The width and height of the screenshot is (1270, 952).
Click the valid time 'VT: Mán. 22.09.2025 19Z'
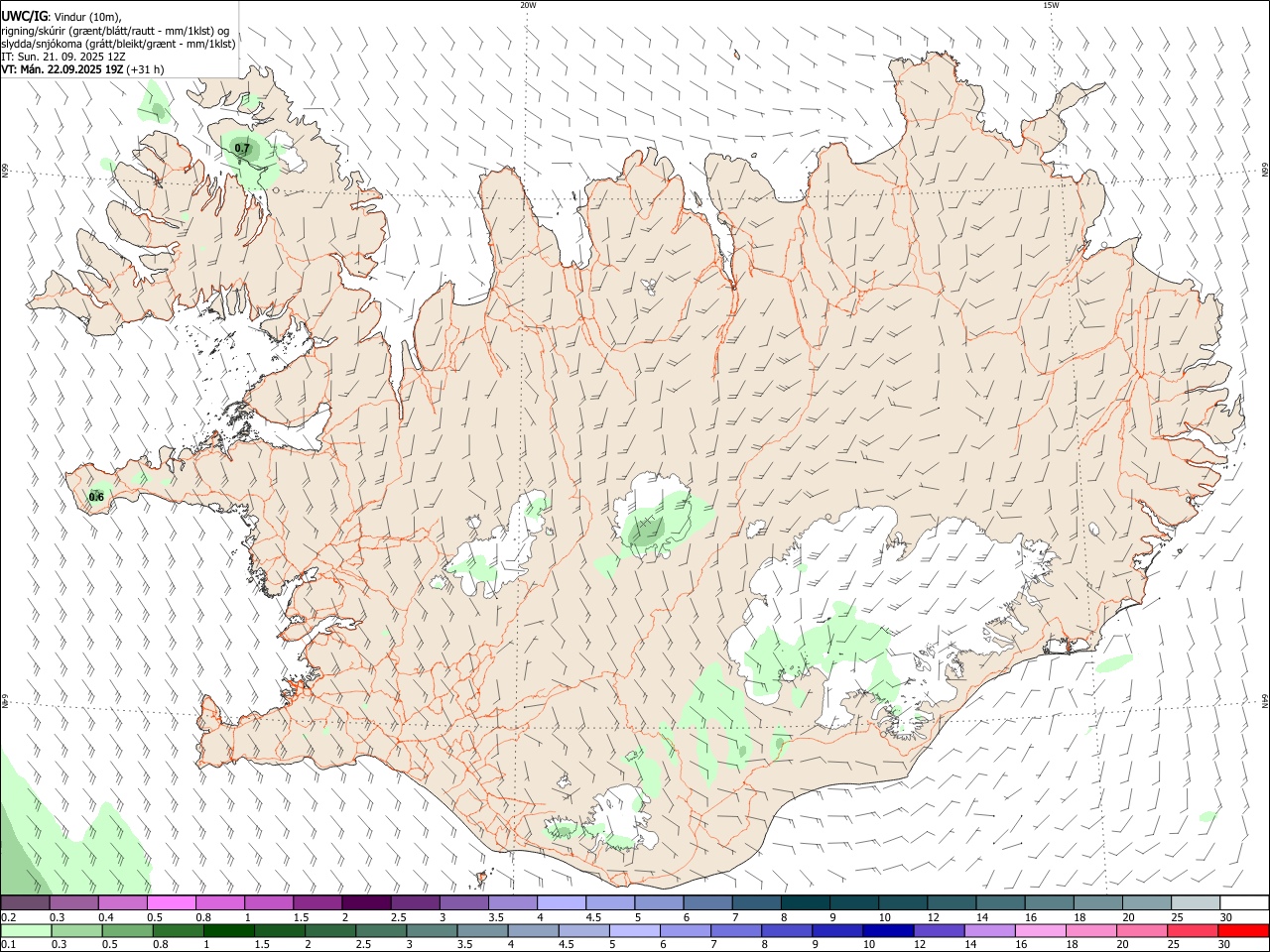(62, 69)
